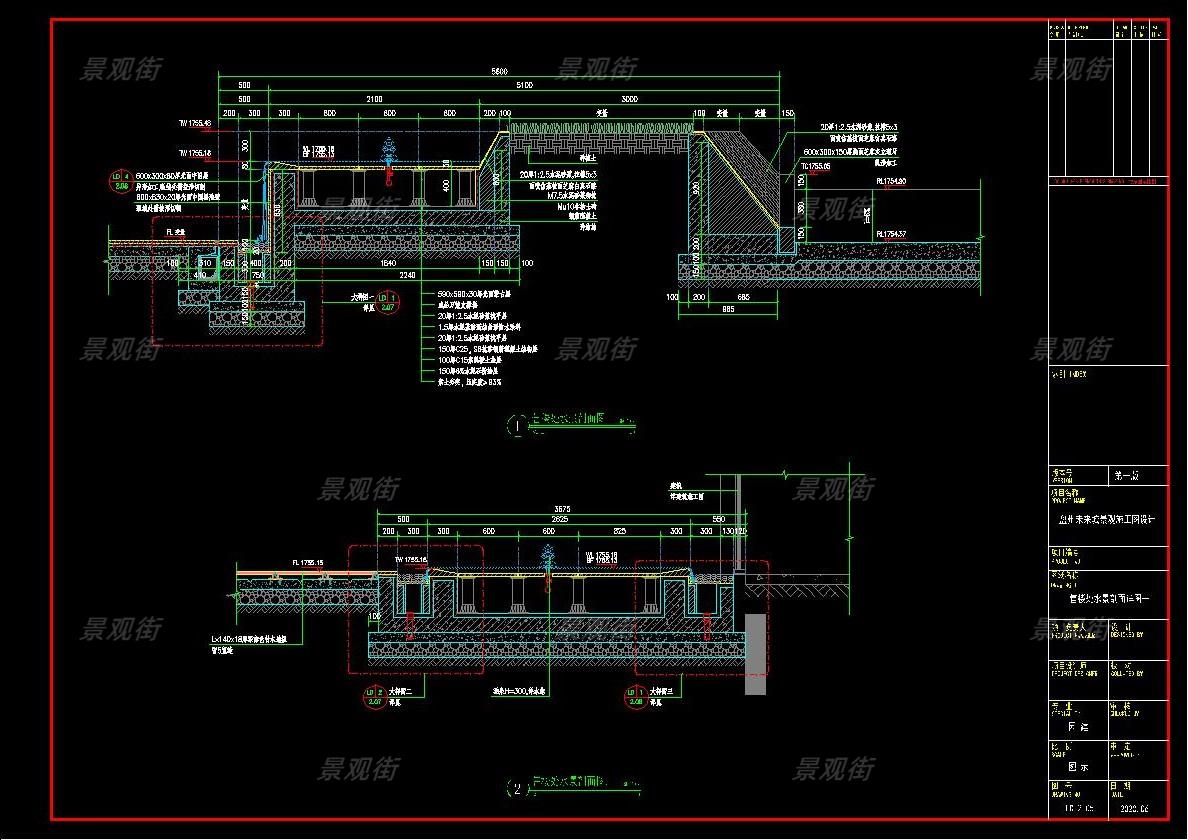
Task: Click the circled number 1 drawing title marker
Action: pyautogui.click(x=517, y=425)
